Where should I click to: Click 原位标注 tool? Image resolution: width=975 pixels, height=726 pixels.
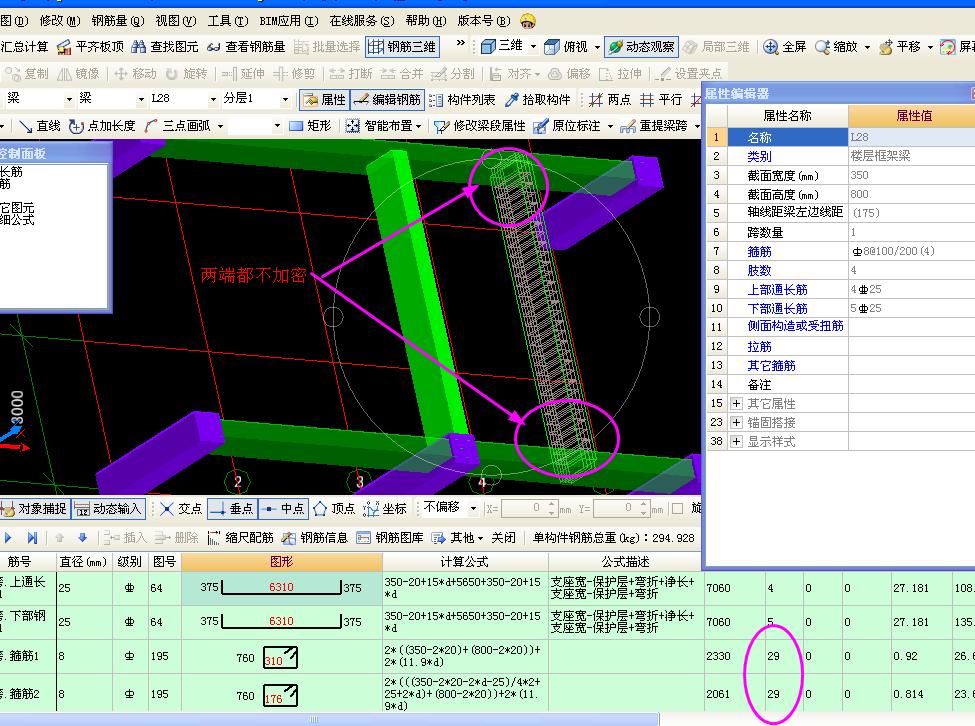coord(568,126)
